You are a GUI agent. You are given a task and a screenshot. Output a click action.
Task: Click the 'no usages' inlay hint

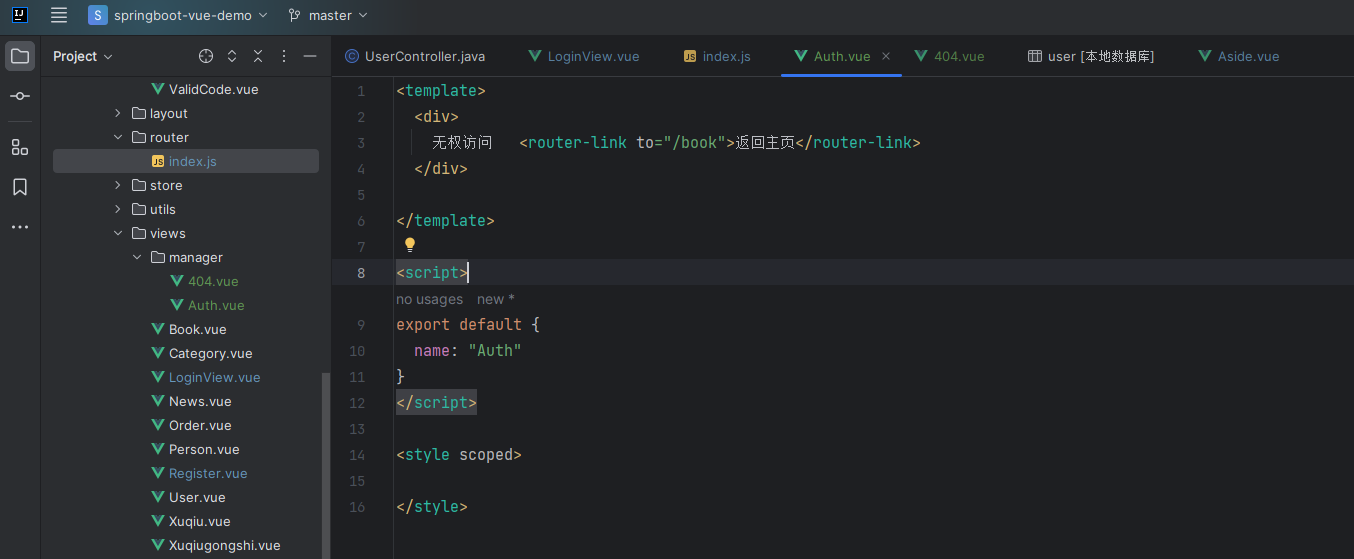pos(429,299)
